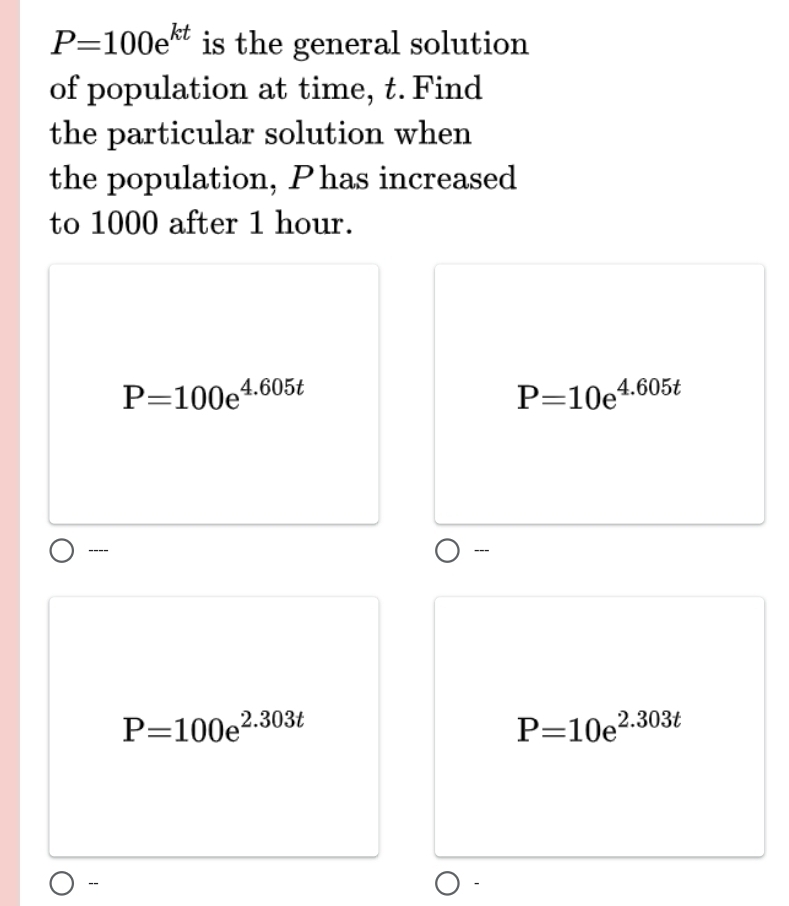Click the P=10e^4.605t answer card

click(x=599, y=393)
